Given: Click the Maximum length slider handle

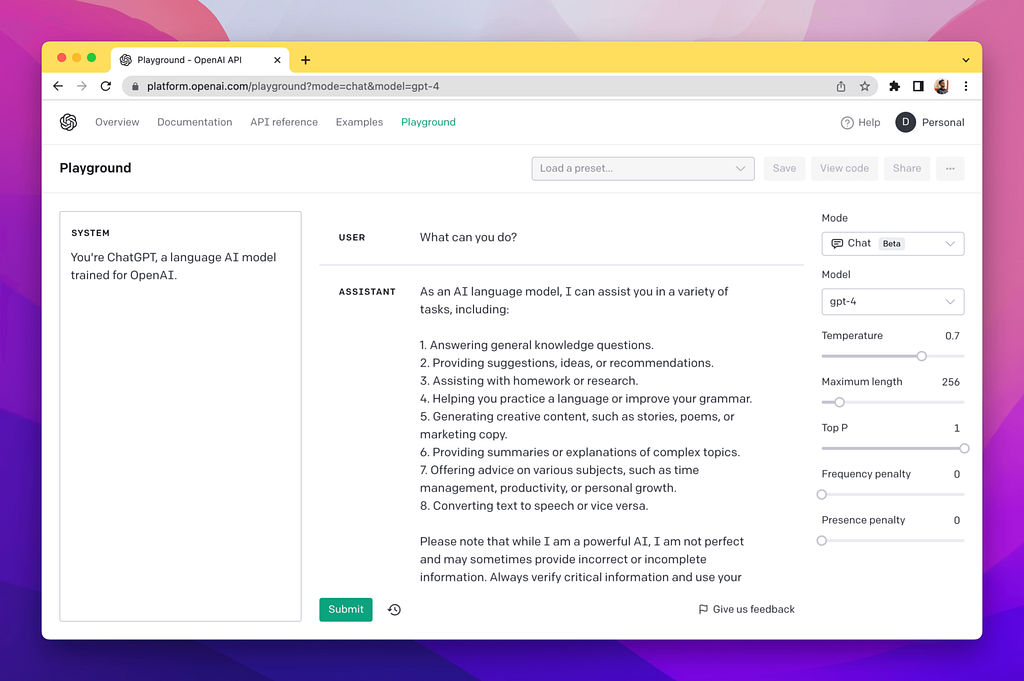Looking at the screenshot, I should [840, 402].
